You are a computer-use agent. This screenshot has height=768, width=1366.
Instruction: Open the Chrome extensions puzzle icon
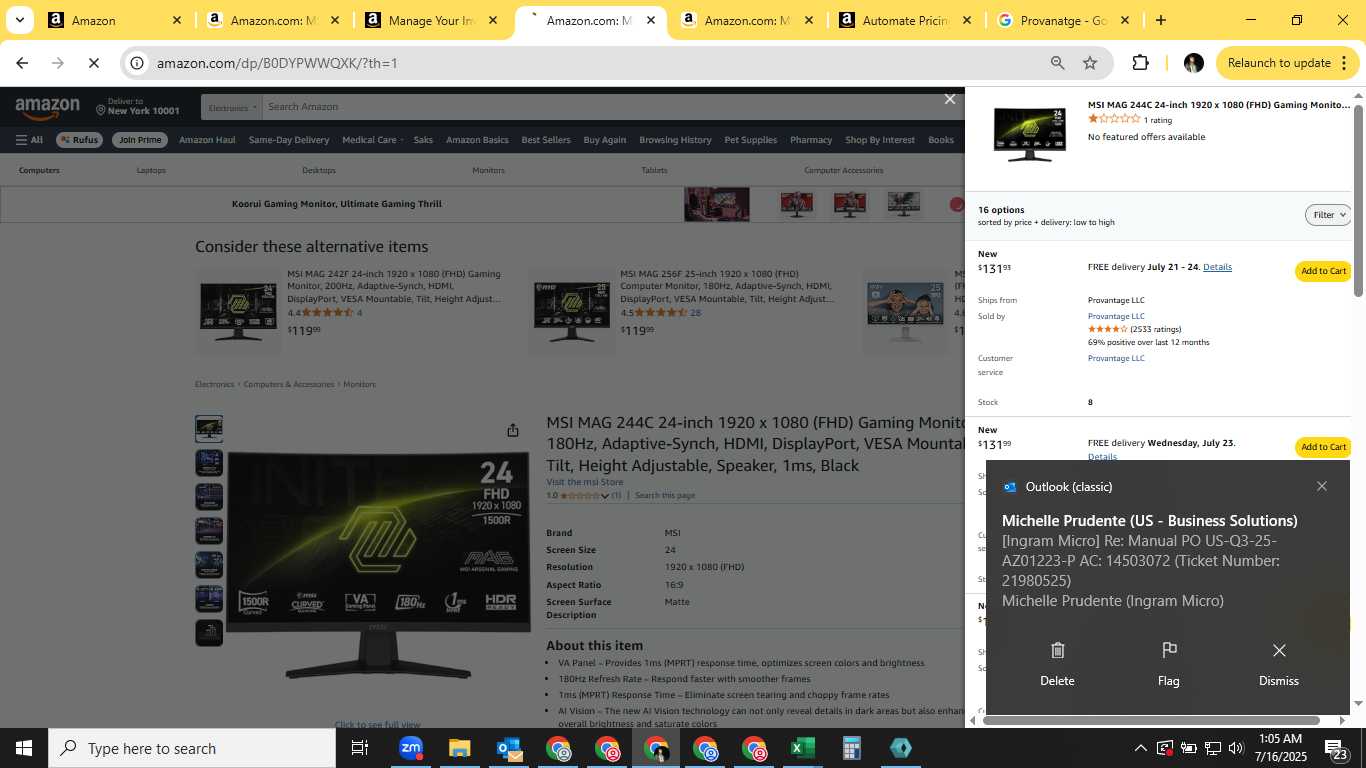pos(1140,63)
